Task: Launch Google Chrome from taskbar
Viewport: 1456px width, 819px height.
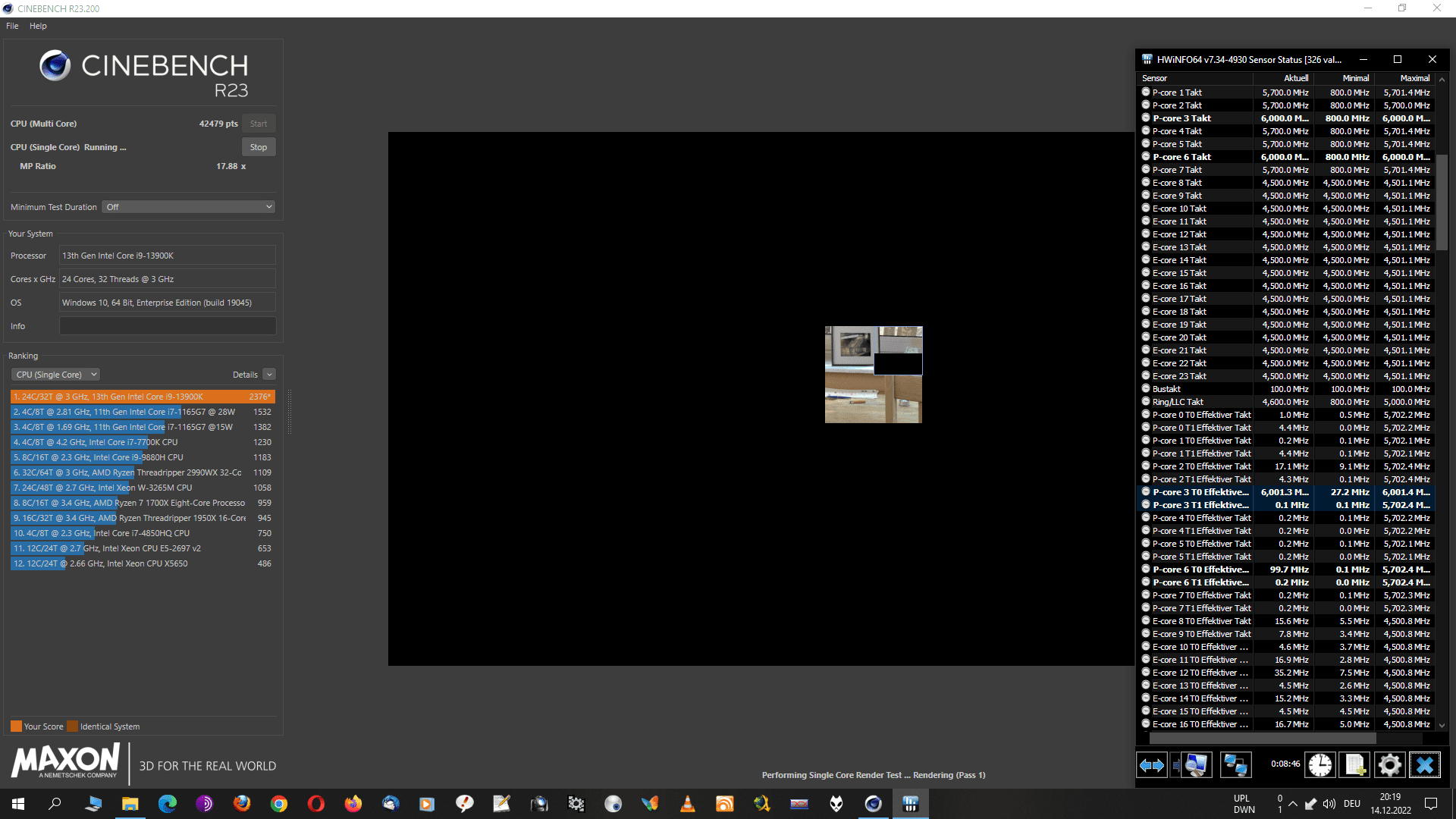Action: (279, 804)
